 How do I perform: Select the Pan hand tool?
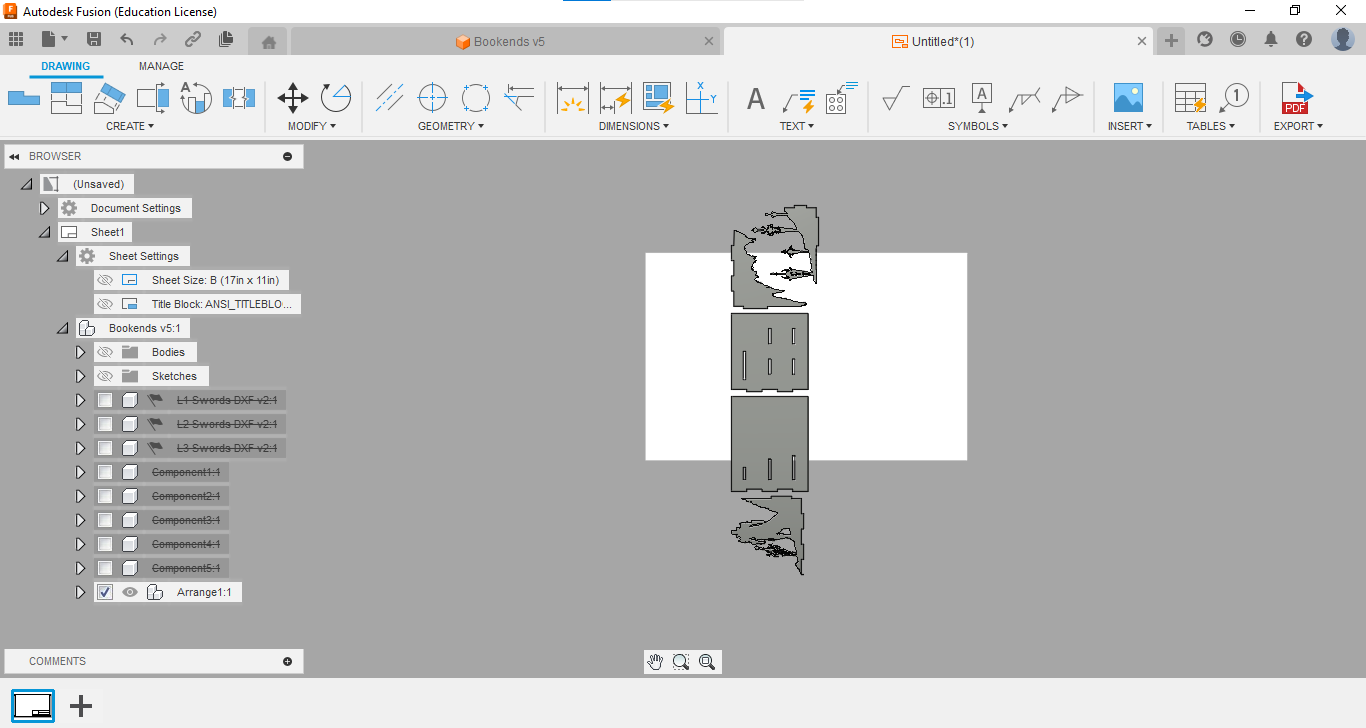pos(655,662)
